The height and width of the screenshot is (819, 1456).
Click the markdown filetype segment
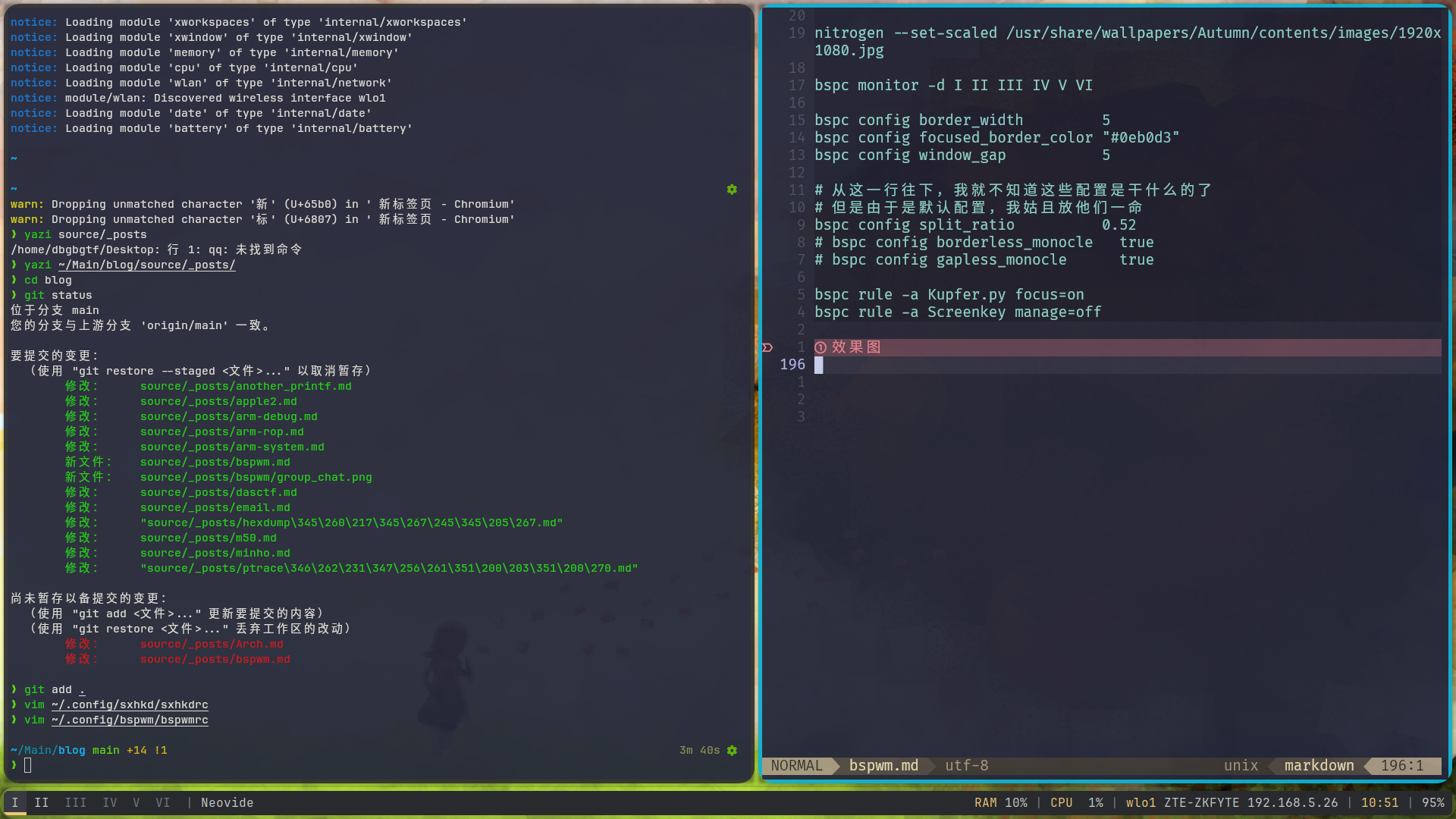pos(1319,766)
